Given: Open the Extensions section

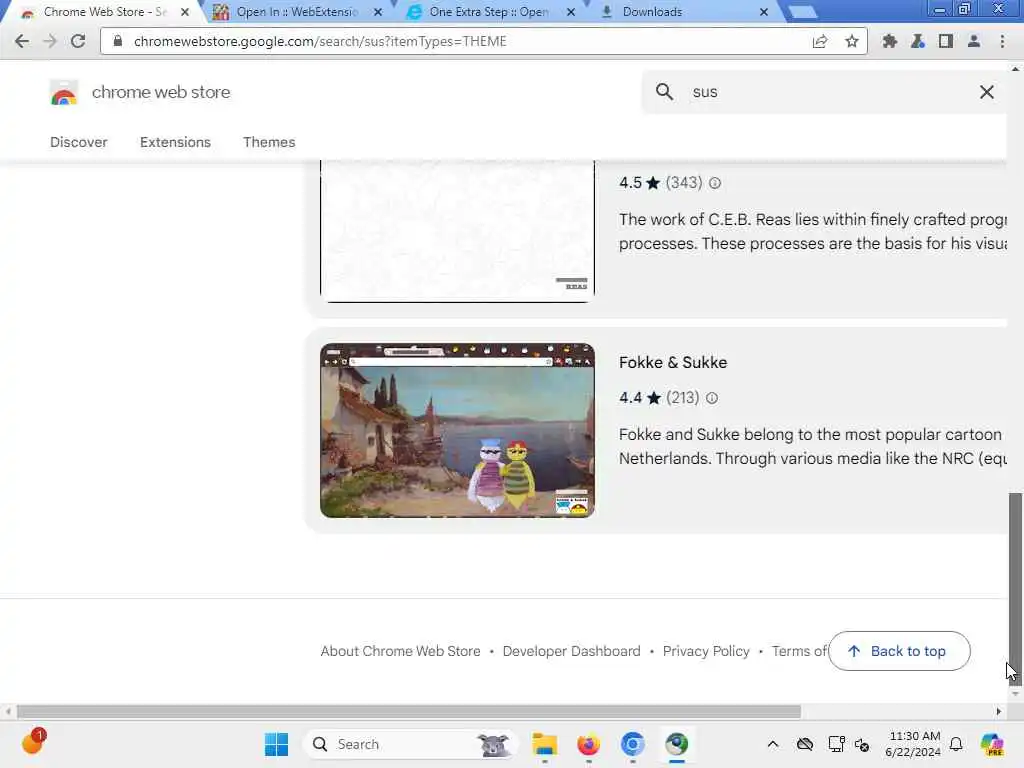Looking at the screenshot, I should 175,142.
